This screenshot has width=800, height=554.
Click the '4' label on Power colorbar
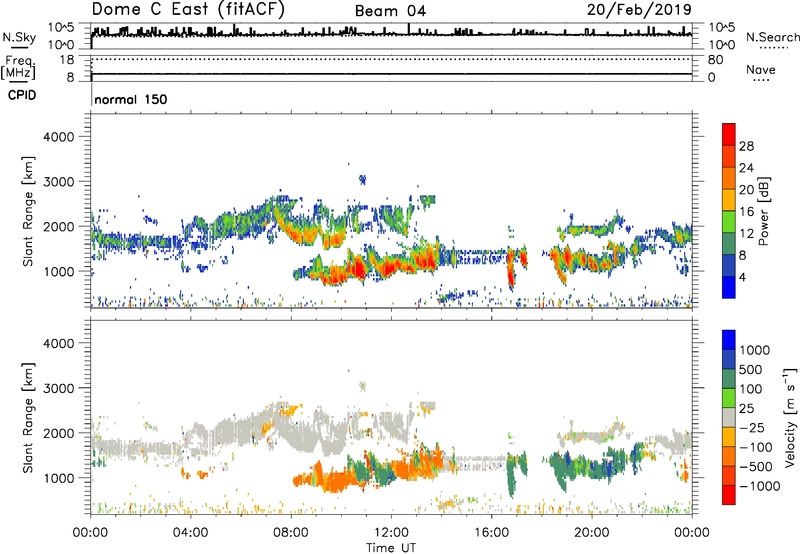[743, 277]
